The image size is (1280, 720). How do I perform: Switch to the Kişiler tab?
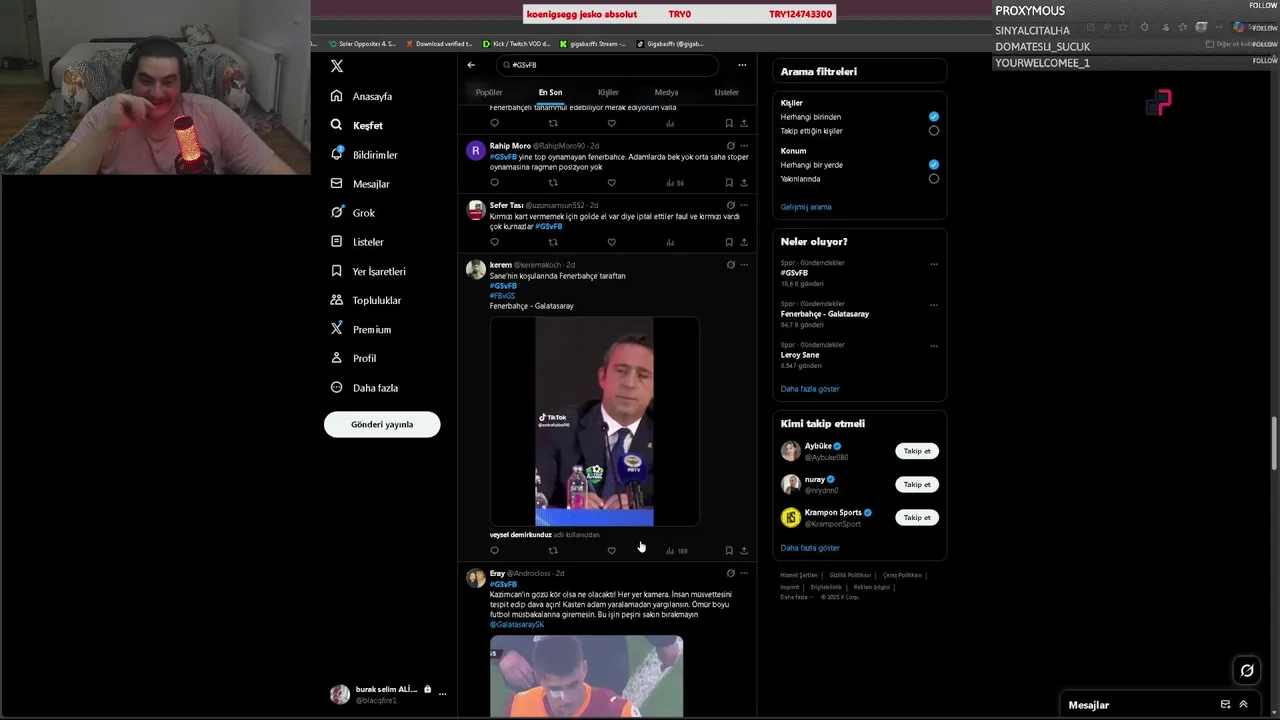608,92
